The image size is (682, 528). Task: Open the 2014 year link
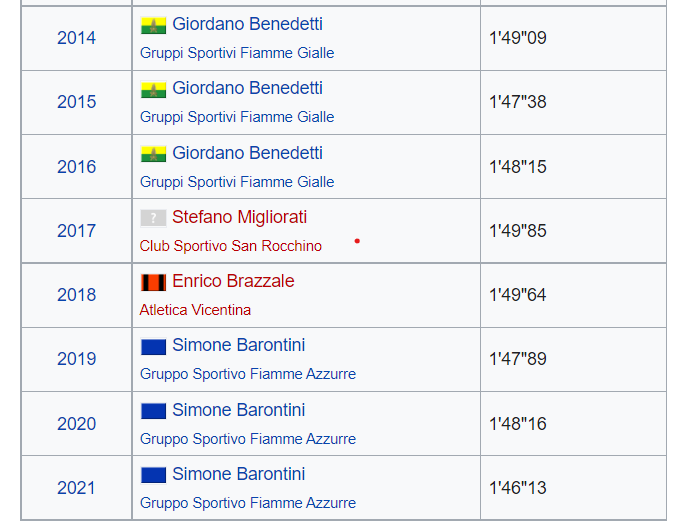(x=76, y=38)
